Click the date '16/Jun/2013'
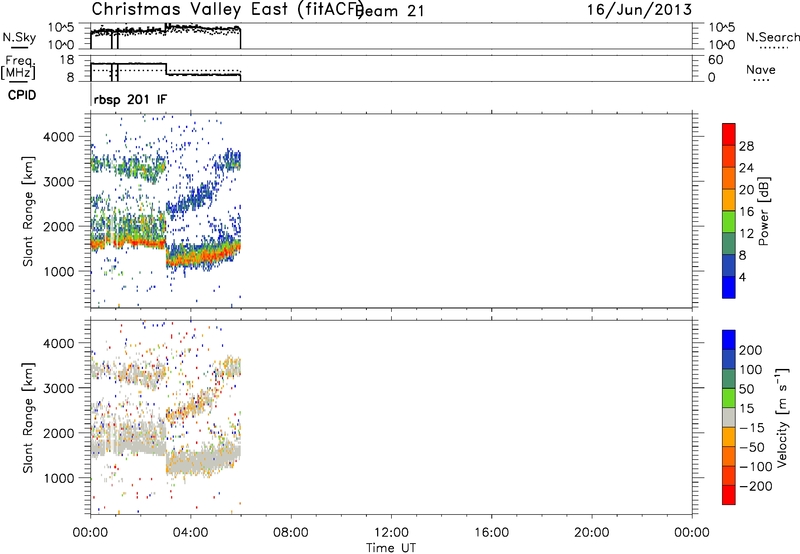The height and width of the screenshot is (554, 800). (639, 9)
